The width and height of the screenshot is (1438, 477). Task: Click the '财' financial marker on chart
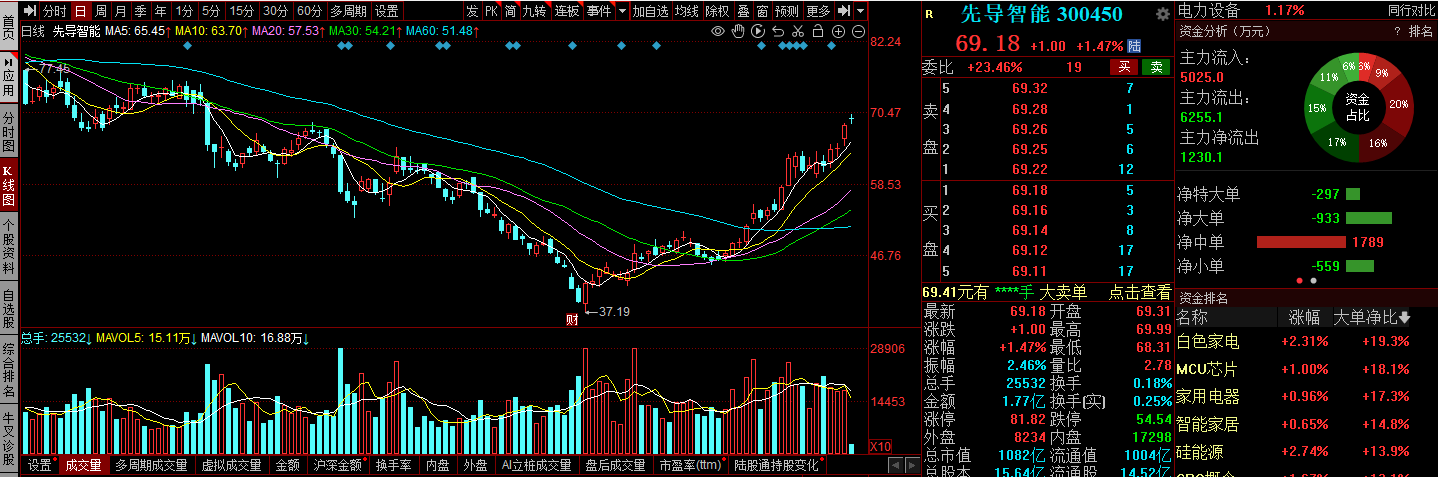point(571,319)
